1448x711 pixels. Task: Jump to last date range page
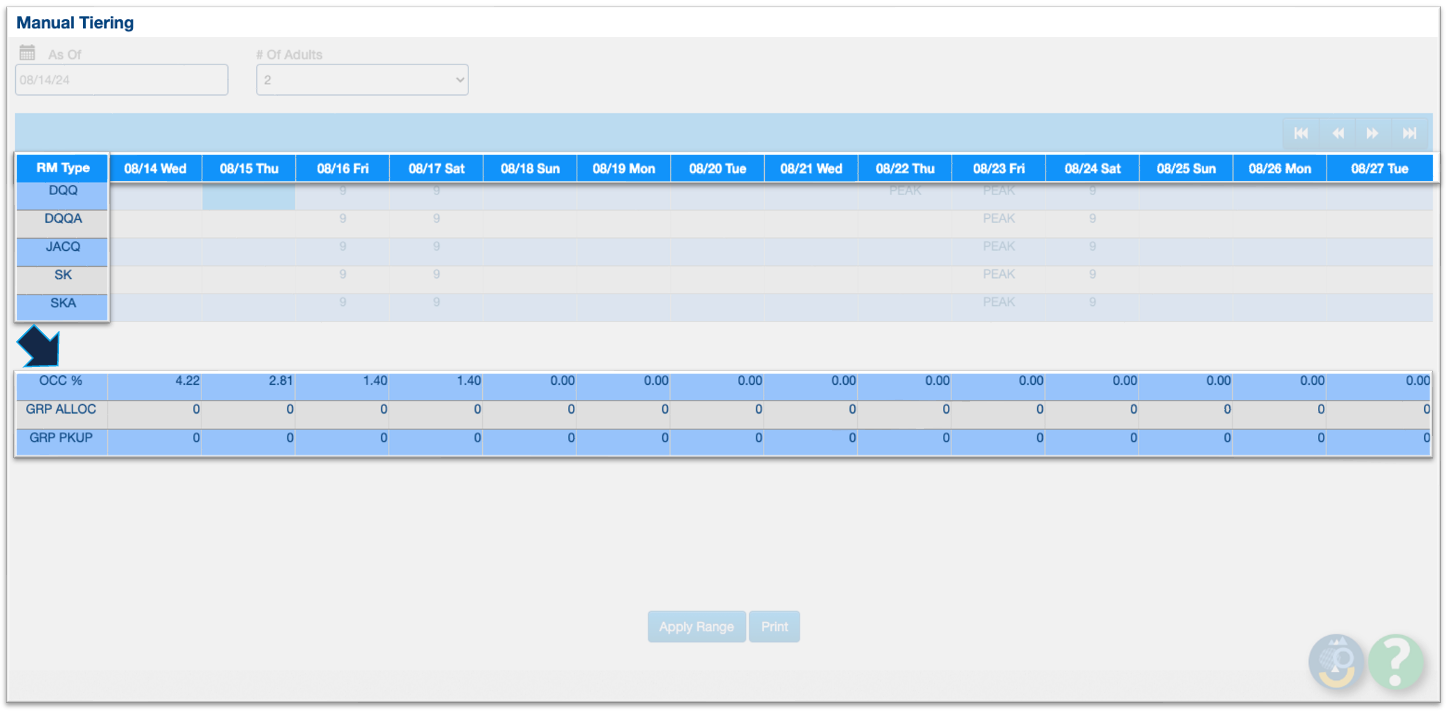coord(1409,133)
